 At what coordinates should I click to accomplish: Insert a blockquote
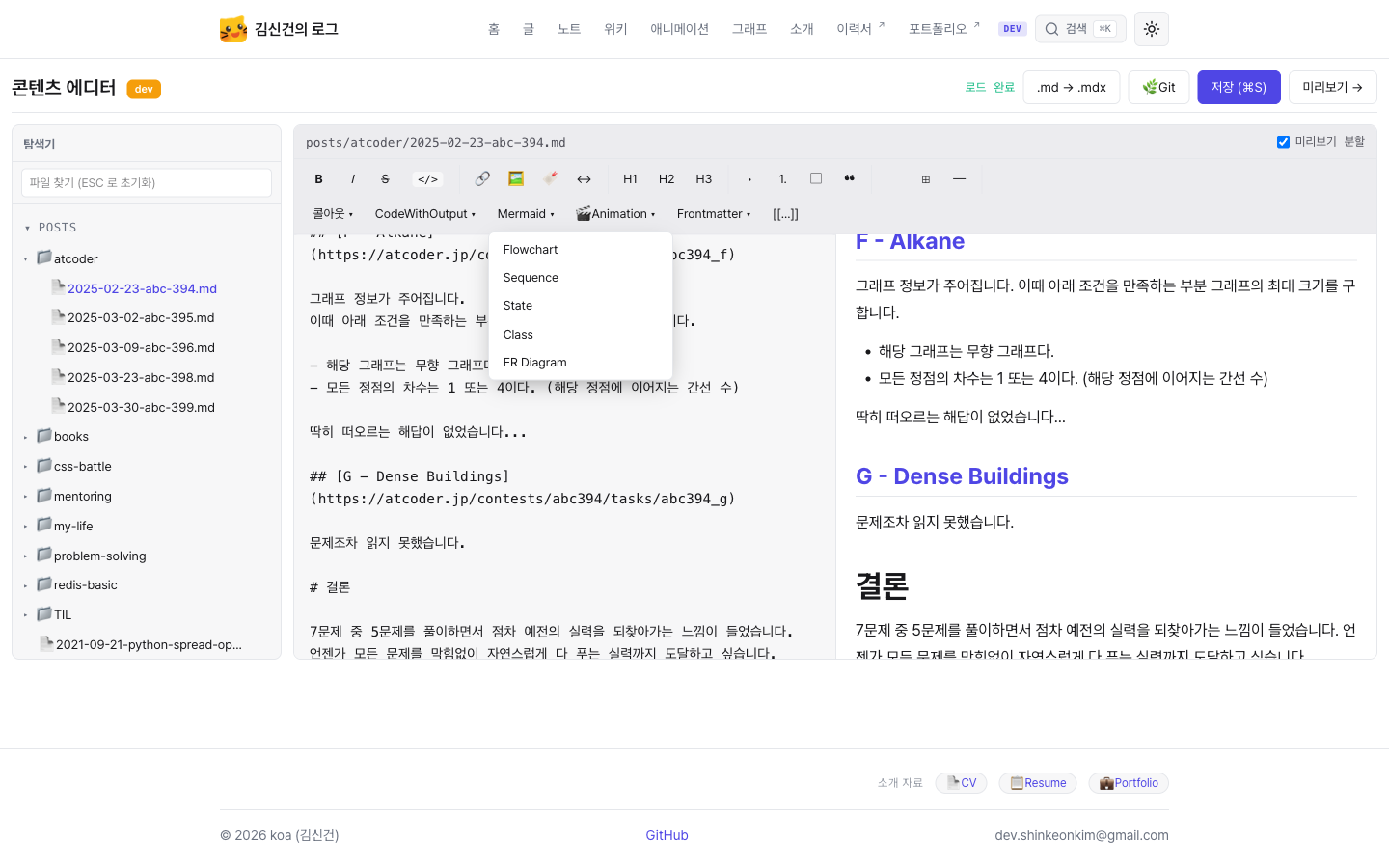click(849, 178)
